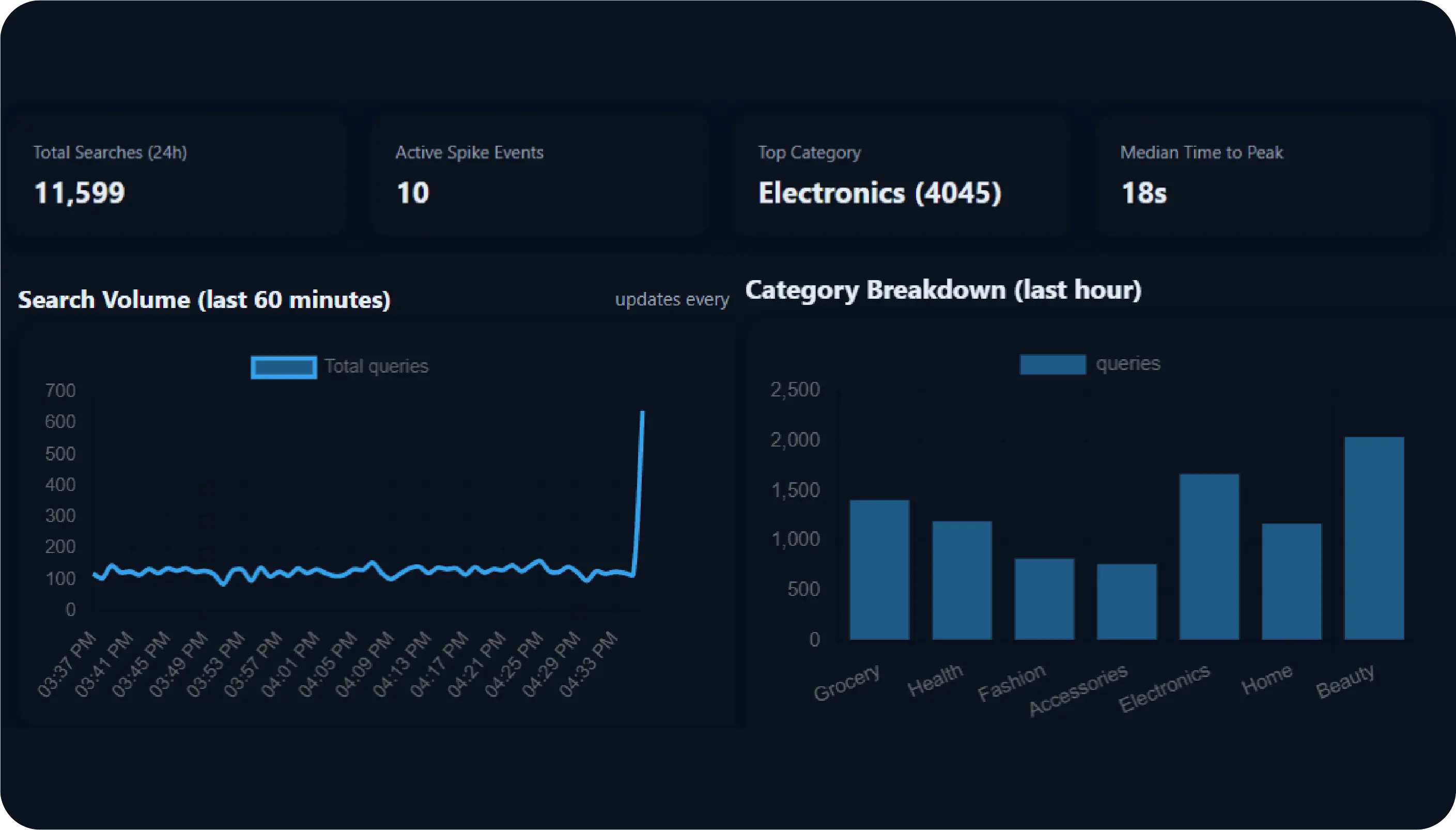
Task: Select the Top Category Electronics card
Action: (x=902, y=175)
